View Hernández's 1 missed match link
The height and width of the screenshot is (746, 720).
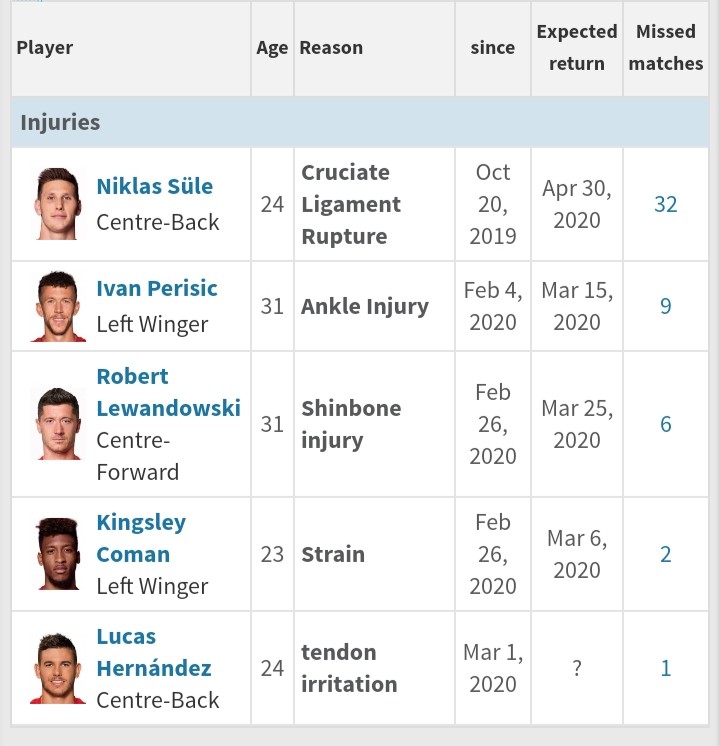tap(666, 668)
